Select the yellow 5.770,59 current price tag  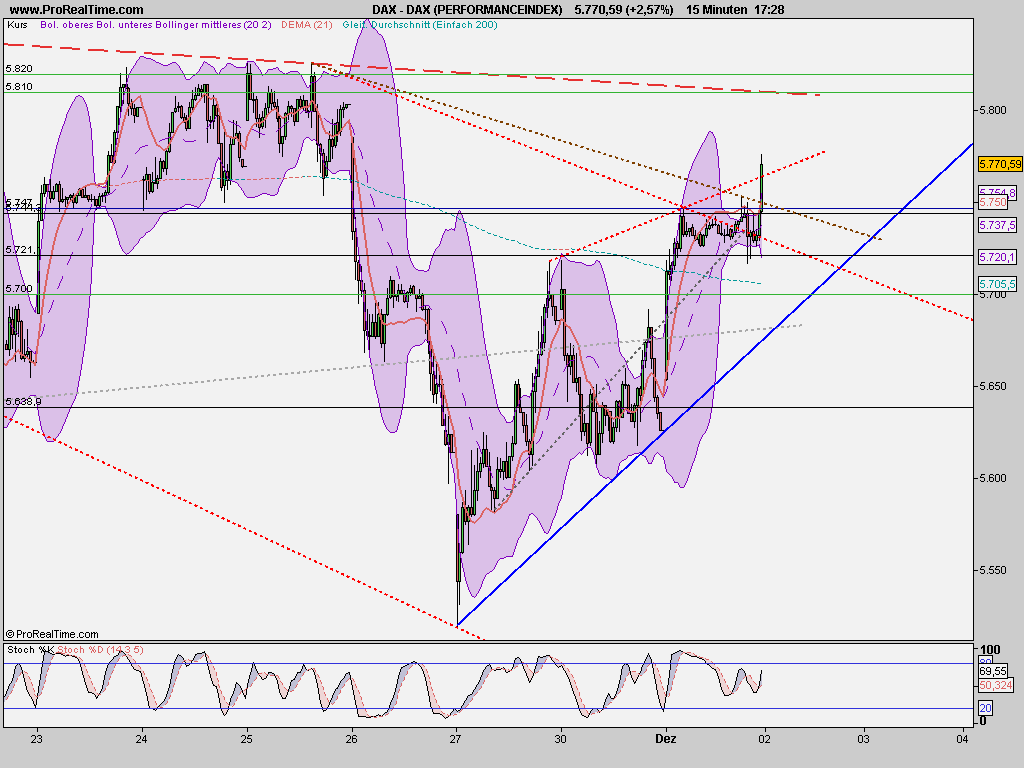click(x=999, y=162)
